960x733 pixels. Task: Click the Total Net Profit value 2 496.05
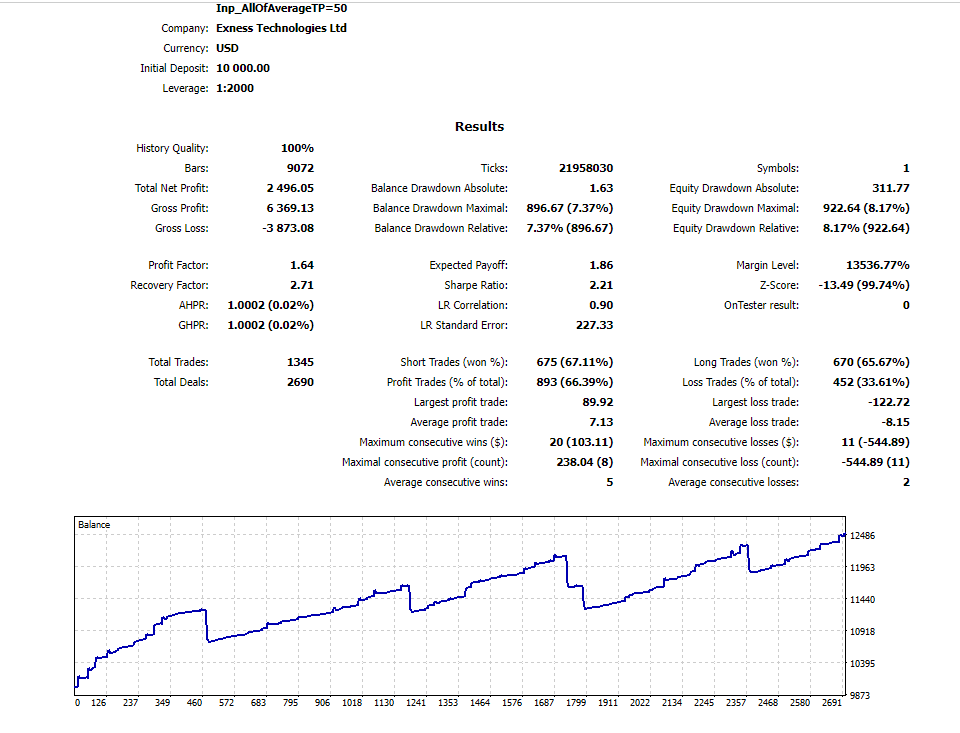tap(290, 188)
